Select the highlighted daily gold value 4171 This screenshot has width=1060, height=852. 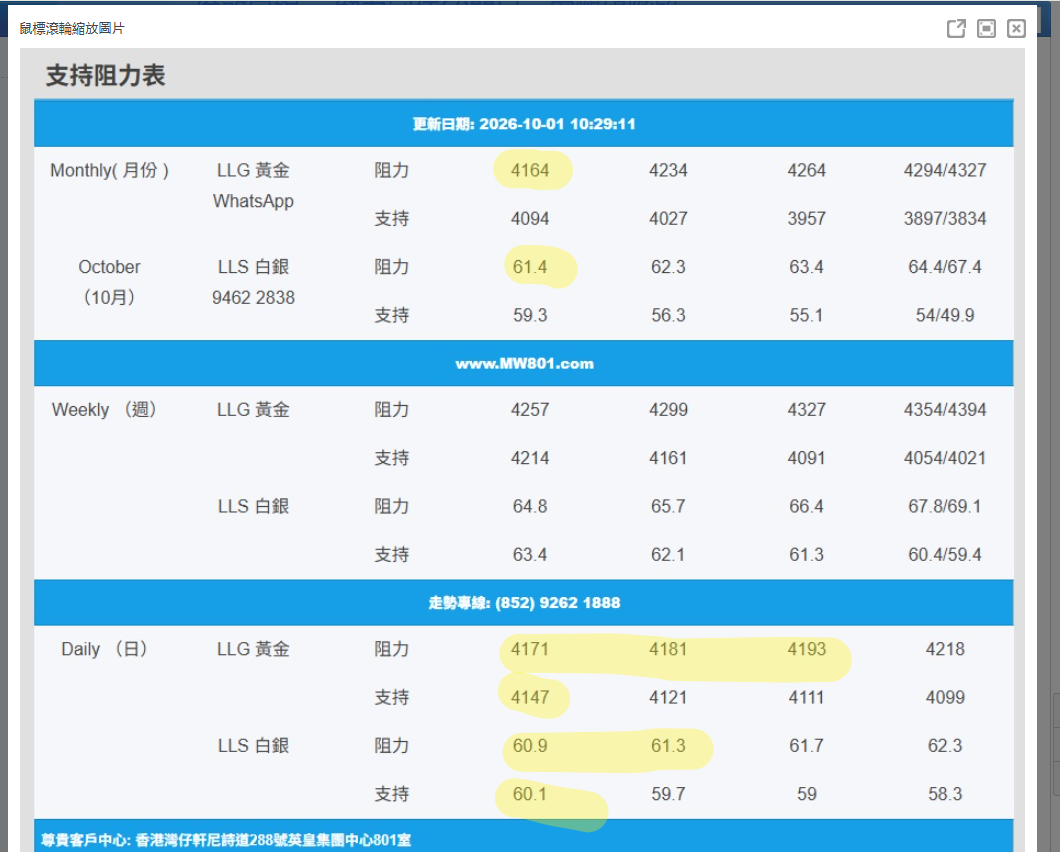pyautogui.click(x=530, y=649)
